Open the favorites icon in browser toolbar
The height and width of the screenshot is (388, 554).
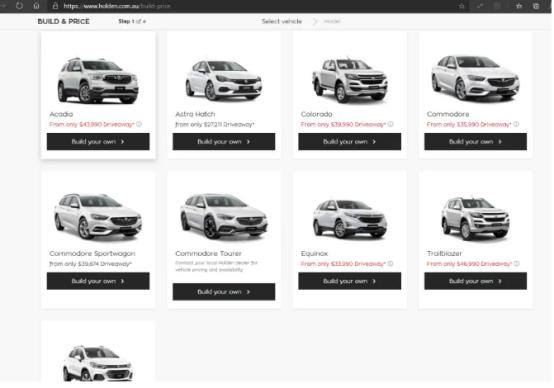(519, 6)
